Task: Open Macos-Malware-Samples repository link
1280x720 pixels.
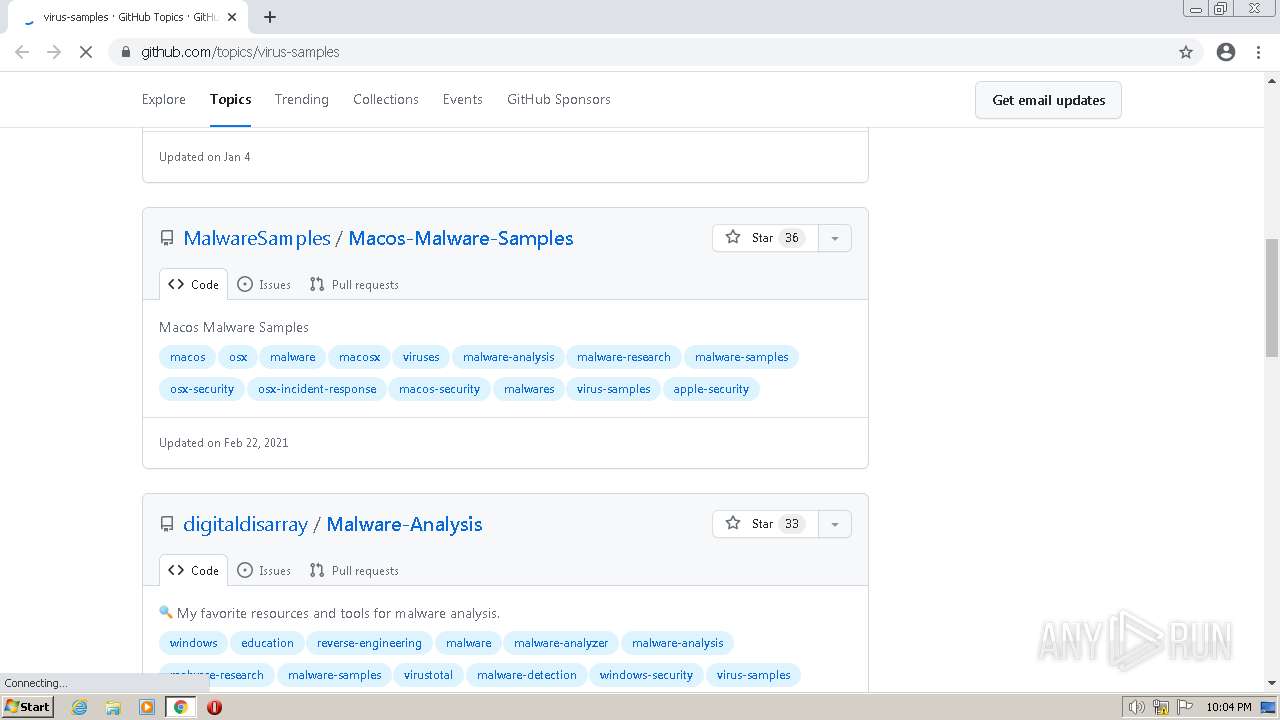Action: coord(461,238)
